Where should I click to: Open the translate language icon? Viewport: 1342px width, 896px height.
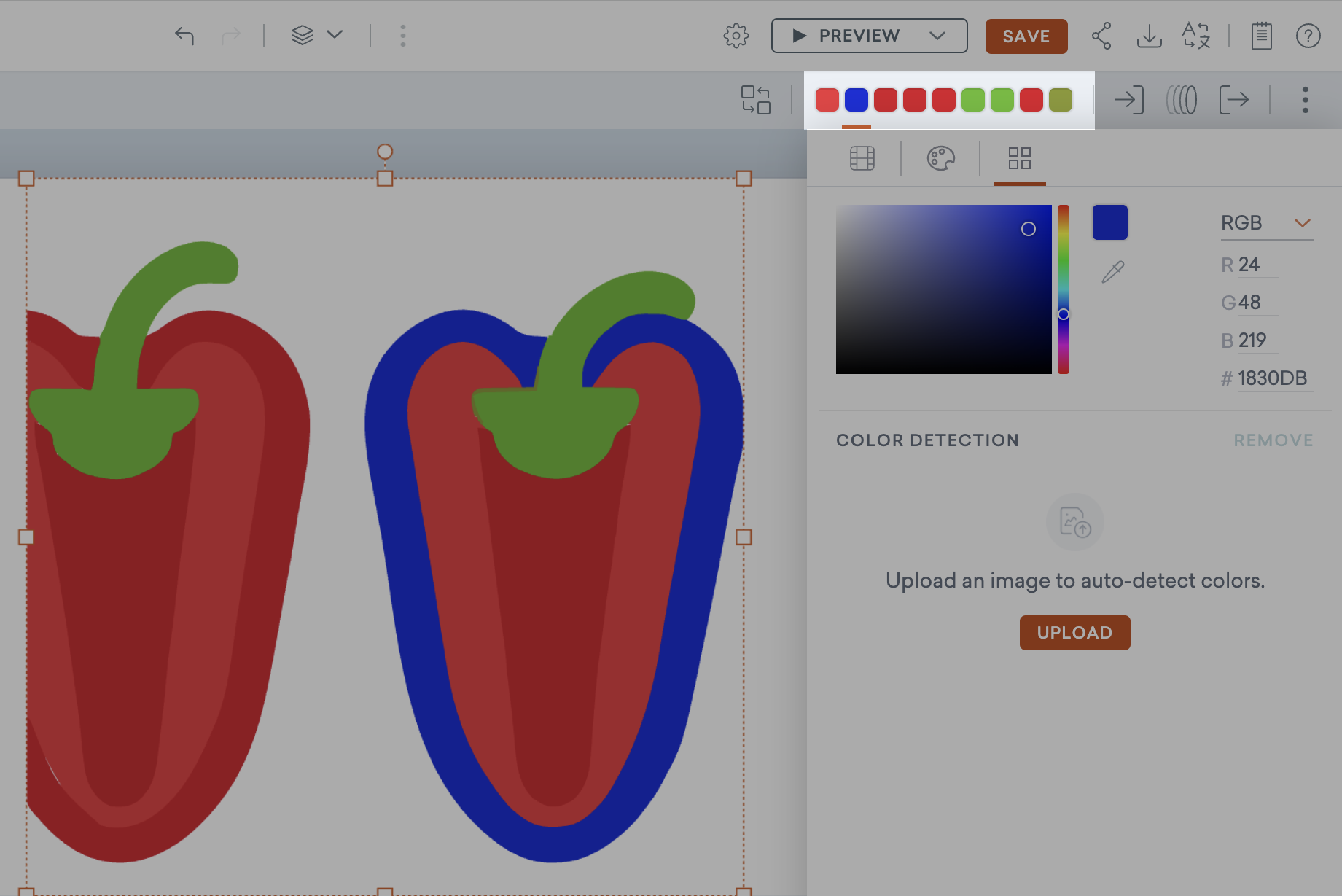pyautogui.click(x=1195, y=36)
